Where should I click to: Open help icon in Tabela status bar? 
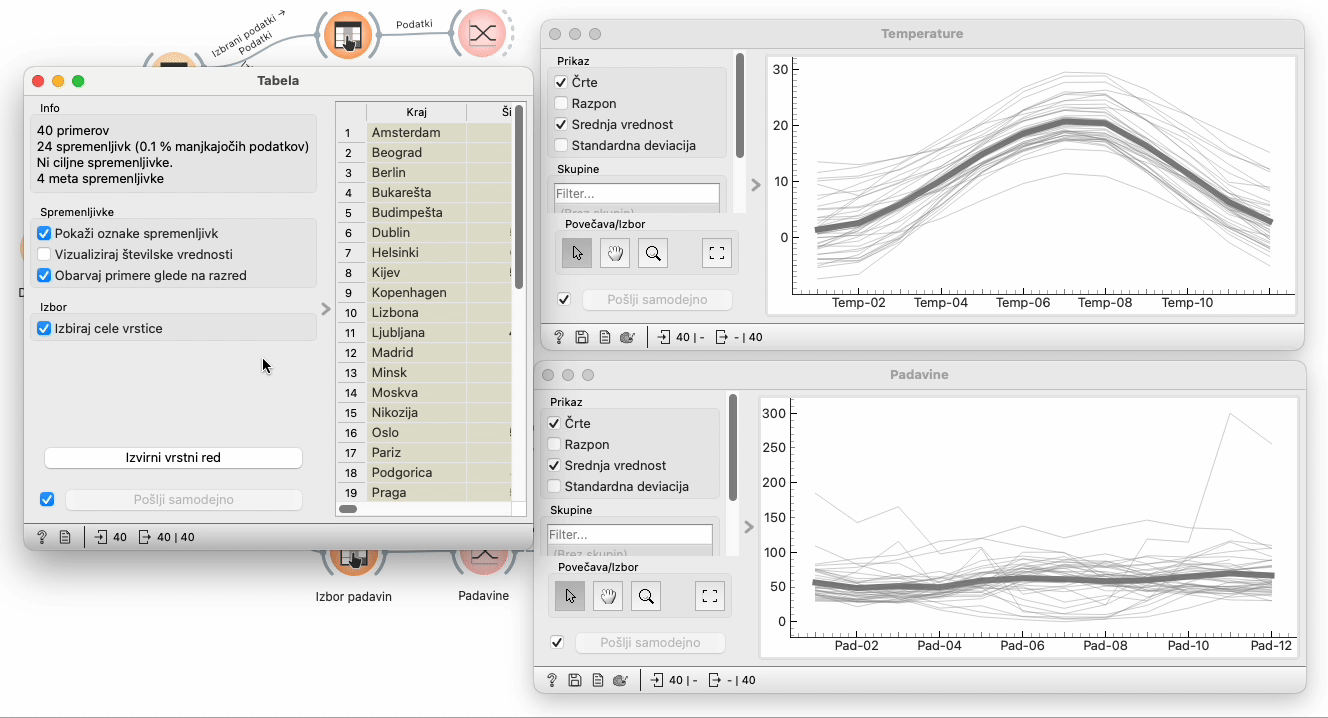pyautogui.click(x=42, y=537)
